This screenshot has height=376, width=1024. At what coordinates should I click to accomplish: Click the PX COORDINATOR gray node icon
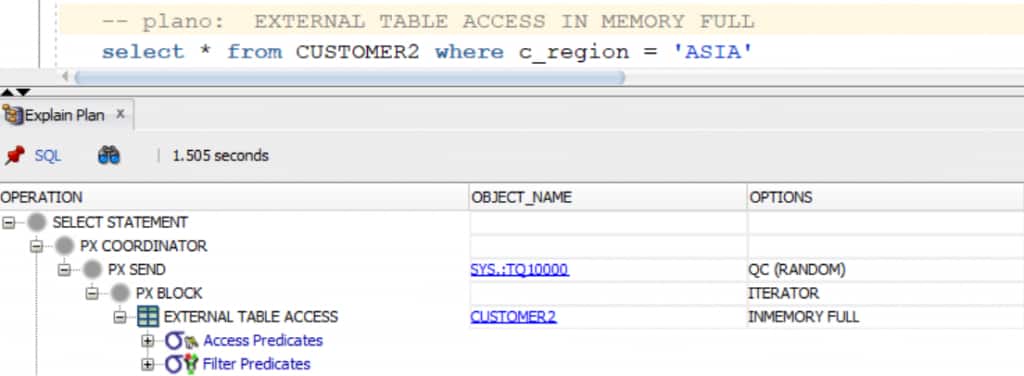65,246
